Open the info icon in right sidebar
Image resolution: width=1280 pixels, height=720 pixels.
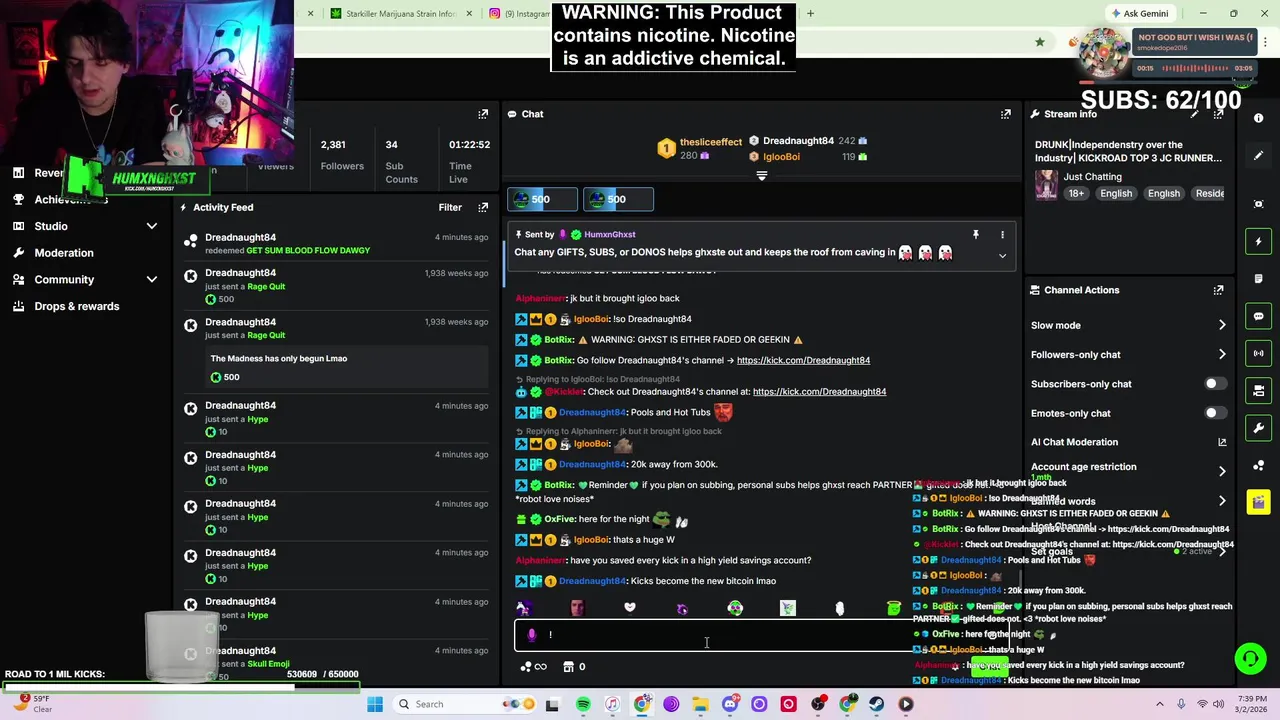click(x=1258, y=118)
